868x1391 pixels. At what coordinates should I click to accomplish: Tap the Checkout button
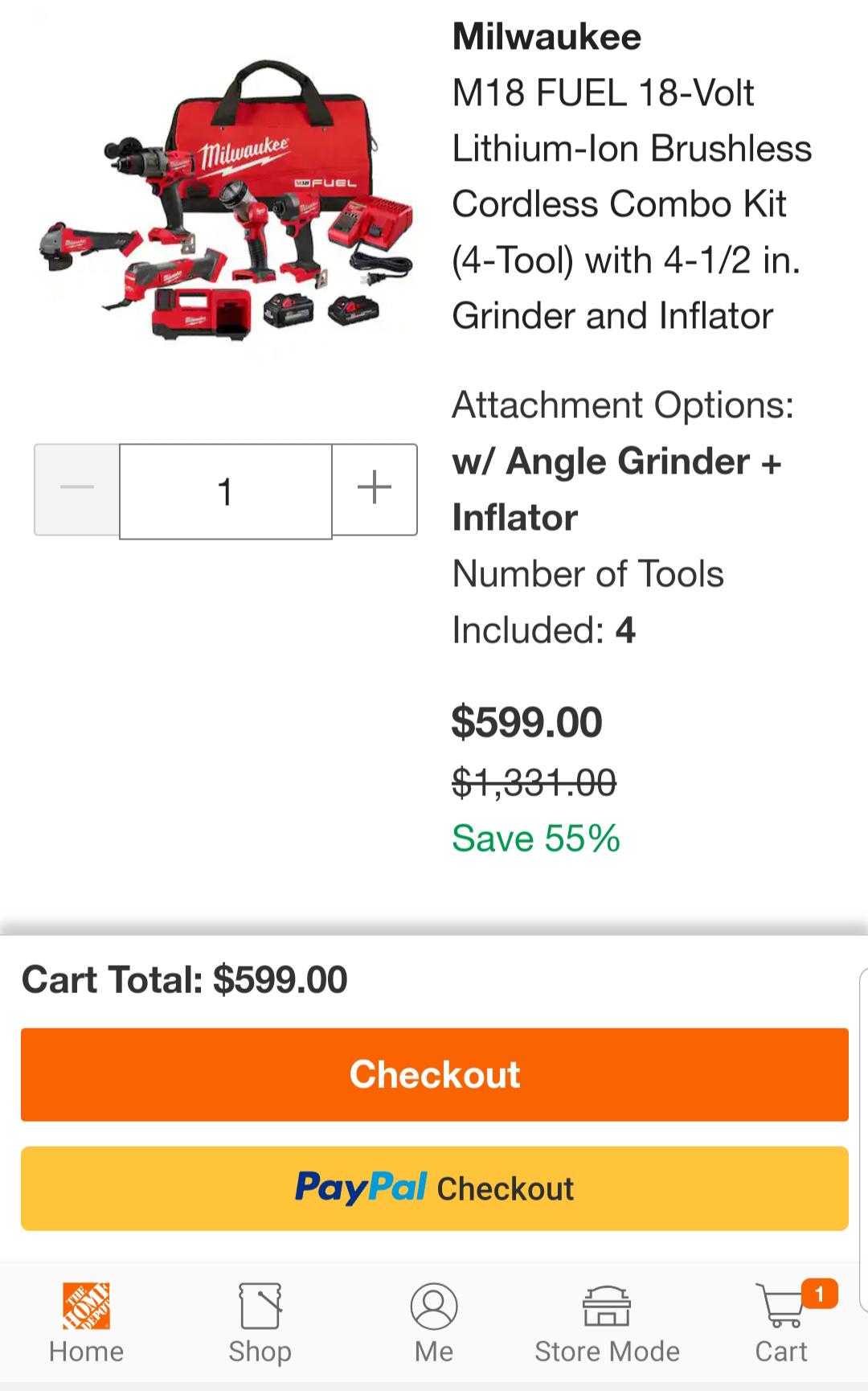434,1073
